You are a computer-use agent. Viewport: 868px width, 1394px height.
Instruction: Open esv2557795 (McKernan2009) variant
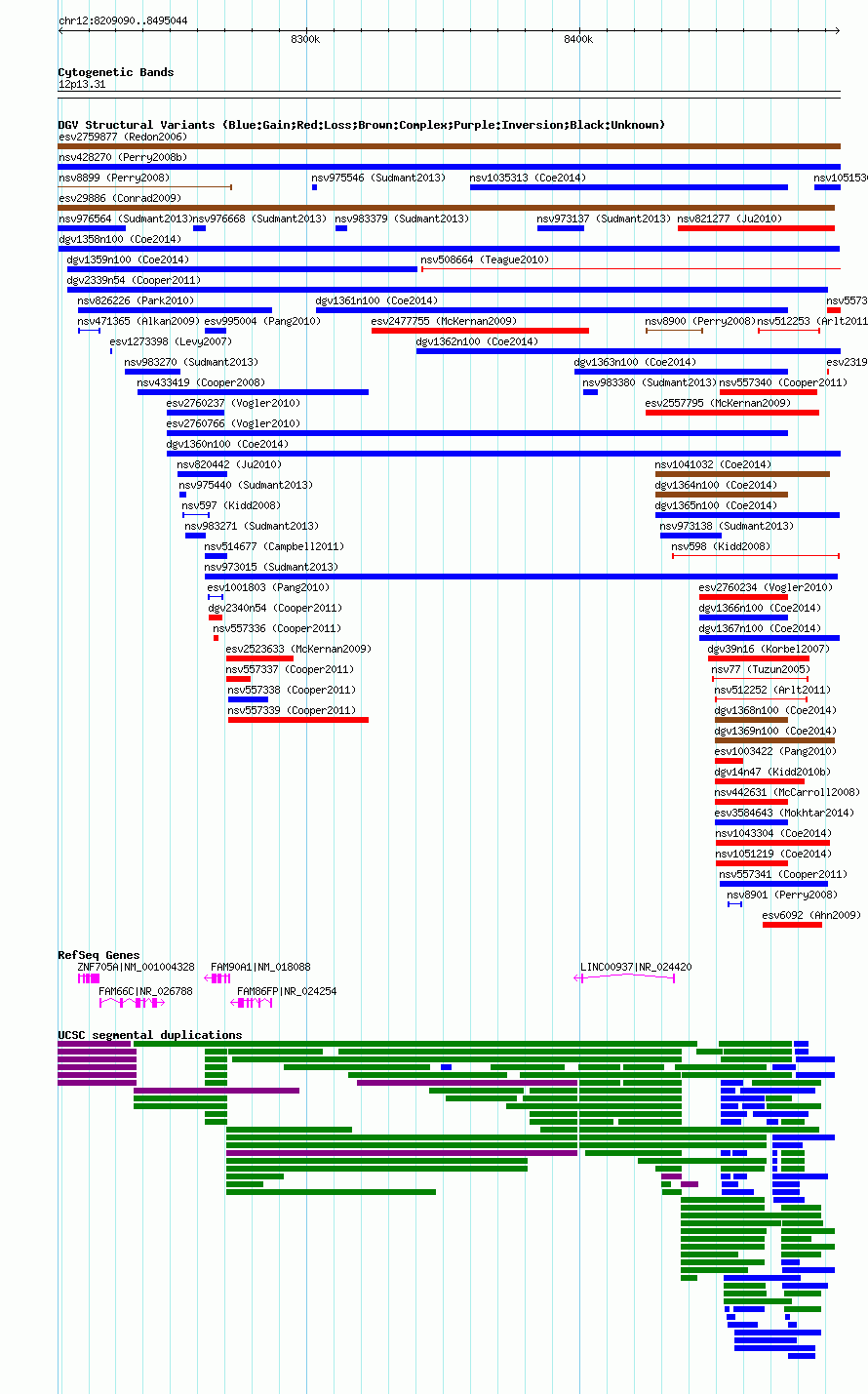click(x=718, y=403)
